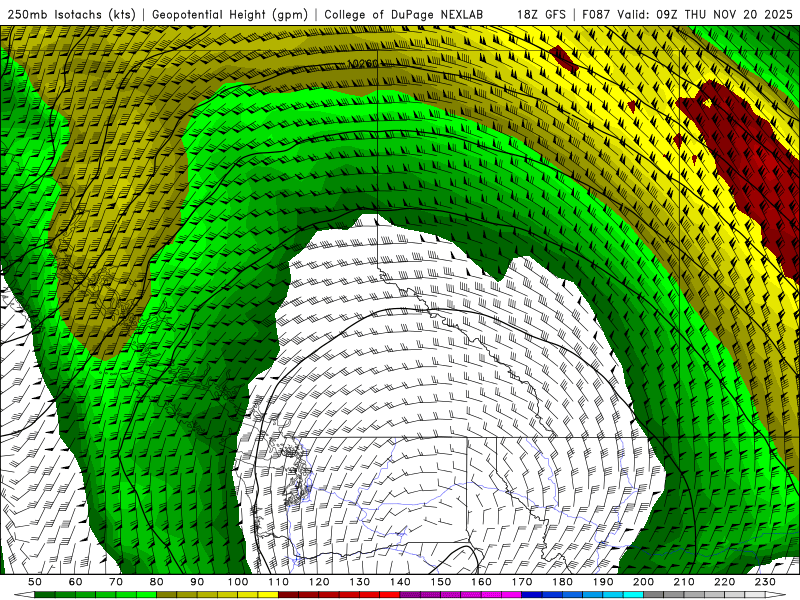Click the legend value '140'

click(x=400, y=582)
